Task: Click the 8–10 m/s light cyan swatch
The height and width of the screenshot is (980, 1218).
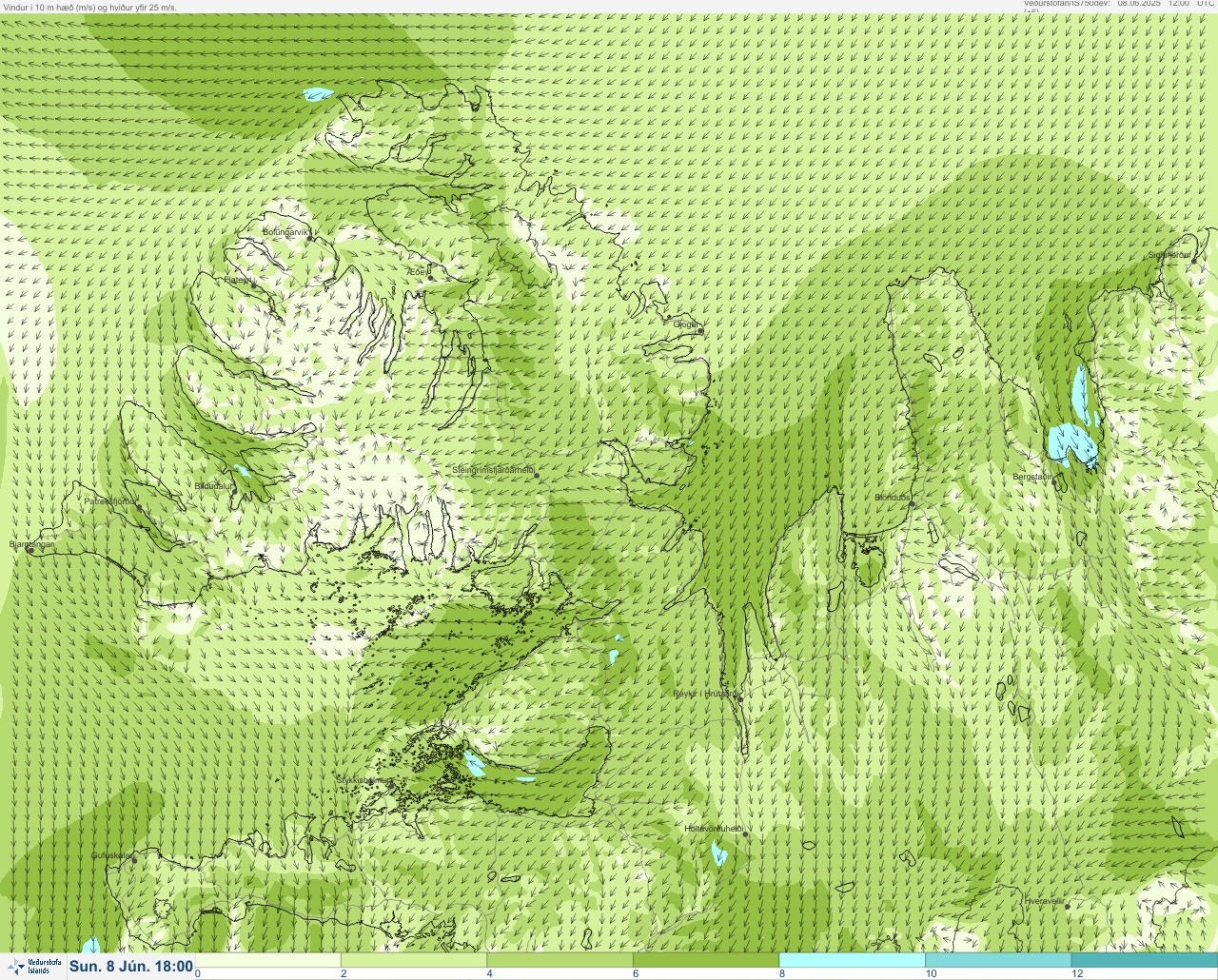Action: 852,960
